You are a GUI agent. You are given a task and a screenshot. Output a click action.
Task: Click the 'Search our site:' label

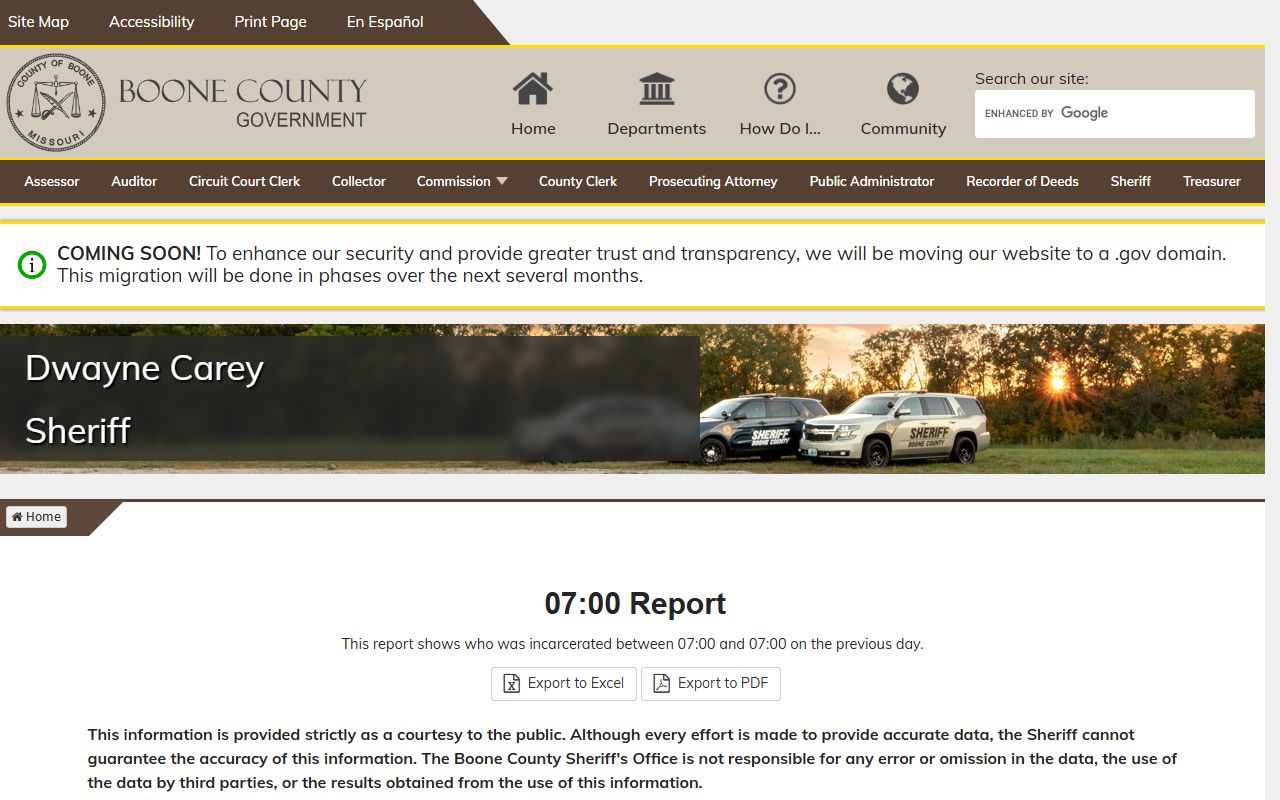tap(1032, 79)
